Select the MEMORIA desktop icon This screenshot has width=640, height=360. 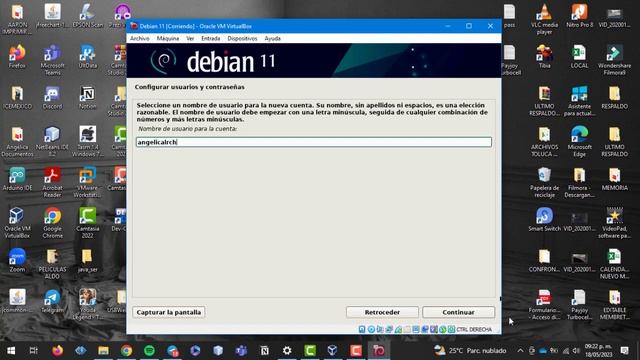[x=615, y=179]
